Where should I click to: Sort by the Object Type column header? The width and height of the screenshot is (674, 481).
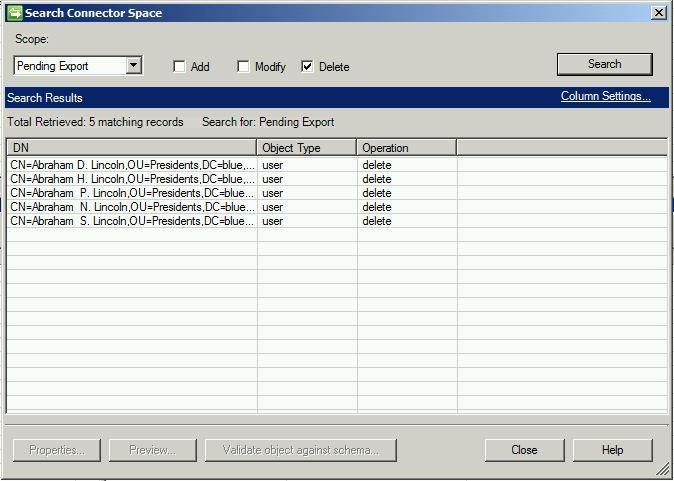click(306, 148)
